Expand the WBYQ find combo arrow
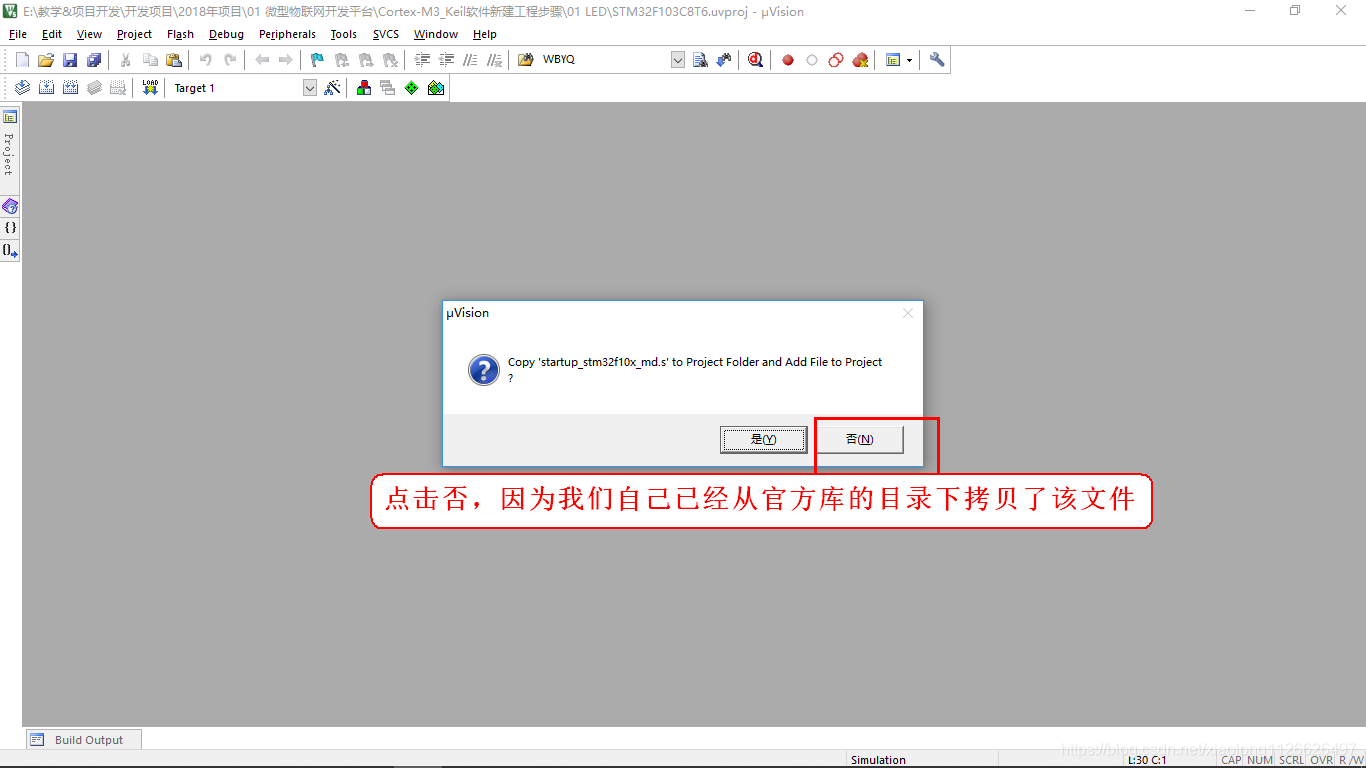This screenshot has width=1366, height=768. click(x=678, y=60)
